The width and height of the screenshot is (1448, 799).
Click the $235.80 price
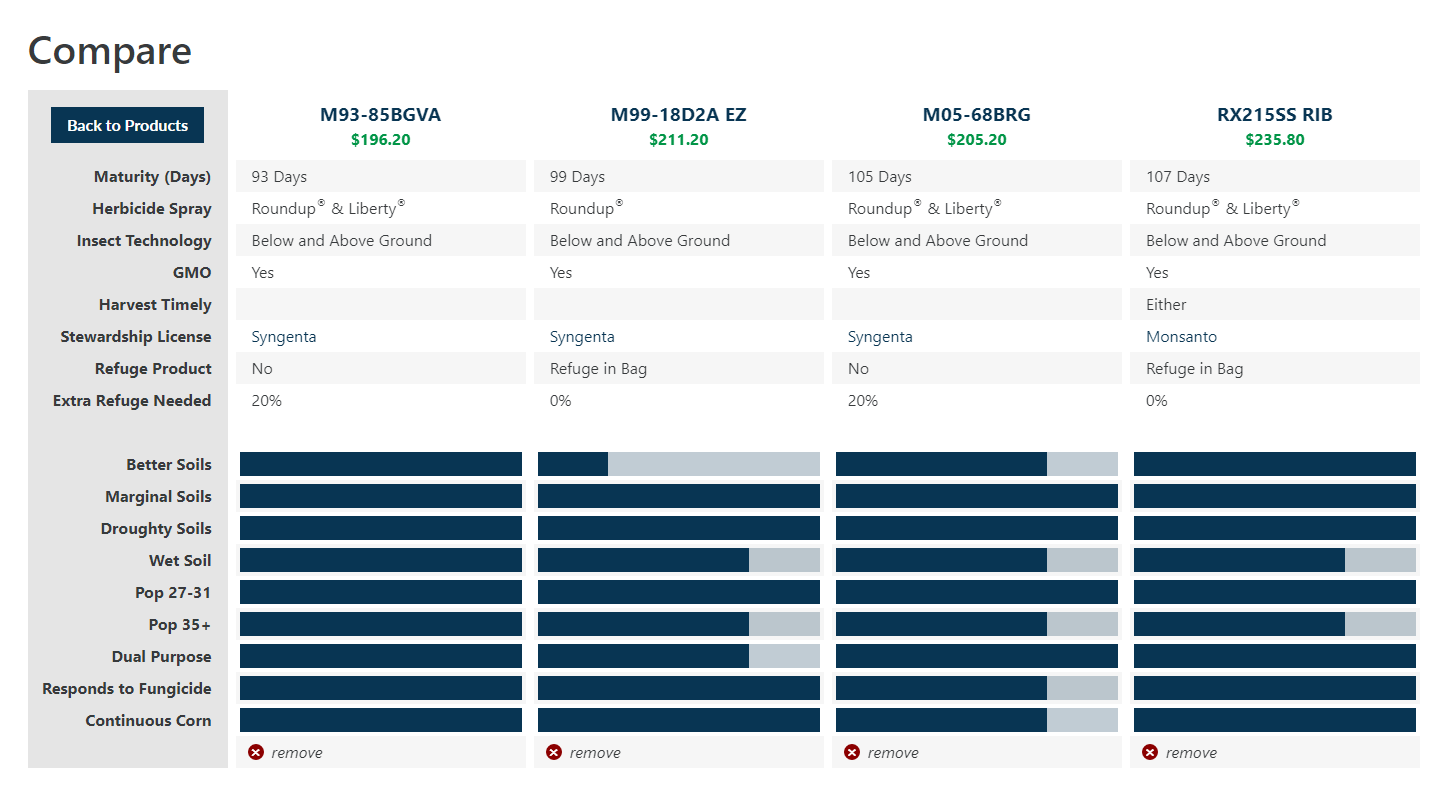click(1274, 140)
